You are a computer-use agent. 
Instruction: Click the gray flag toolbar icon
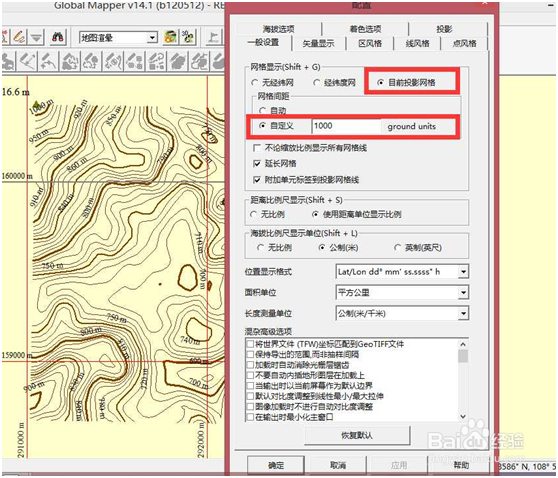214,37
